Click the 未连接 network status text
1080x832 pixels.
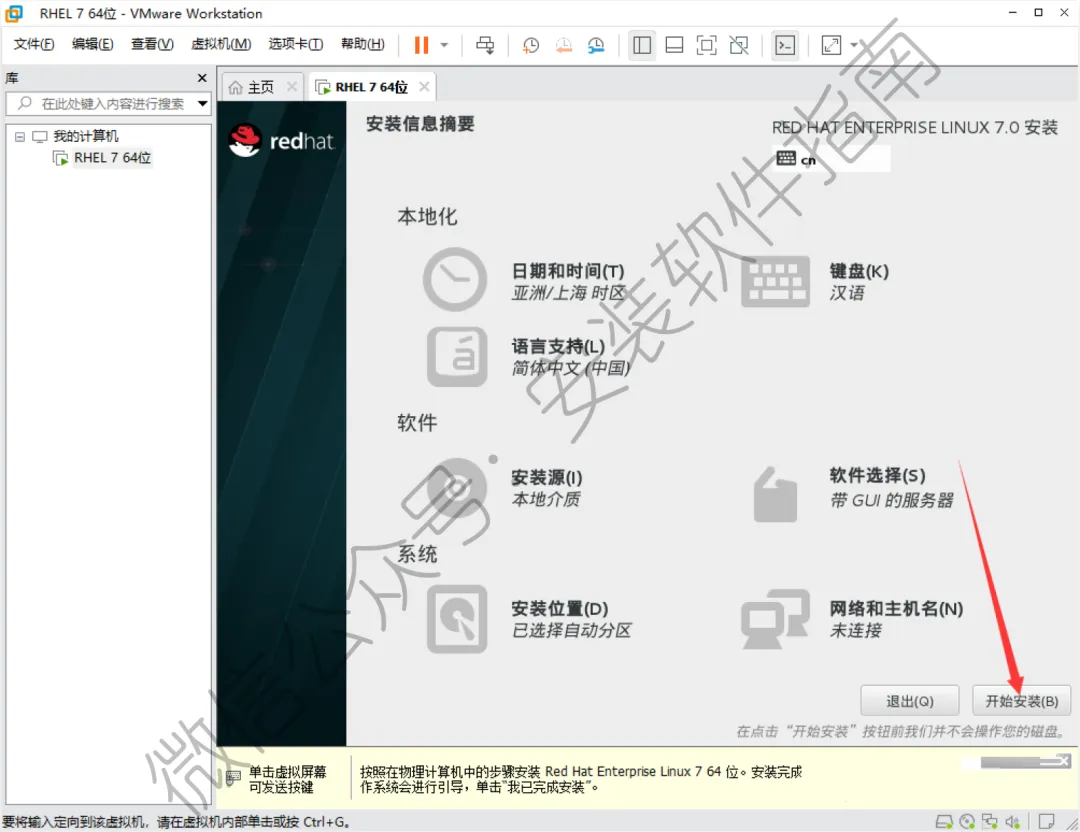click(855, 631)
